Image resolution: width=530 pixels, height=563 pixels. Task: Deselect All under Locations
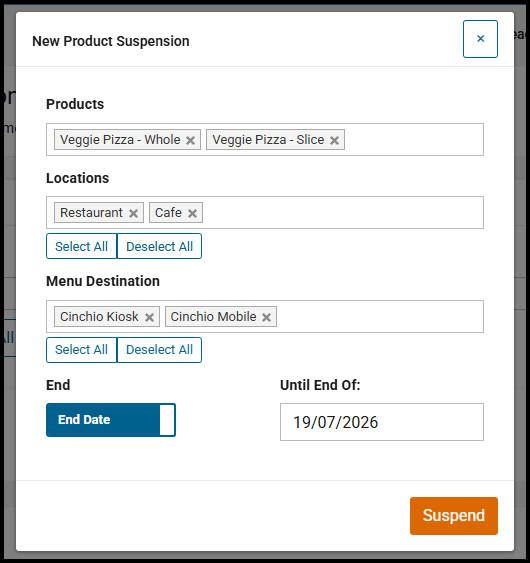pyautogui.click(x=159, y=246)
